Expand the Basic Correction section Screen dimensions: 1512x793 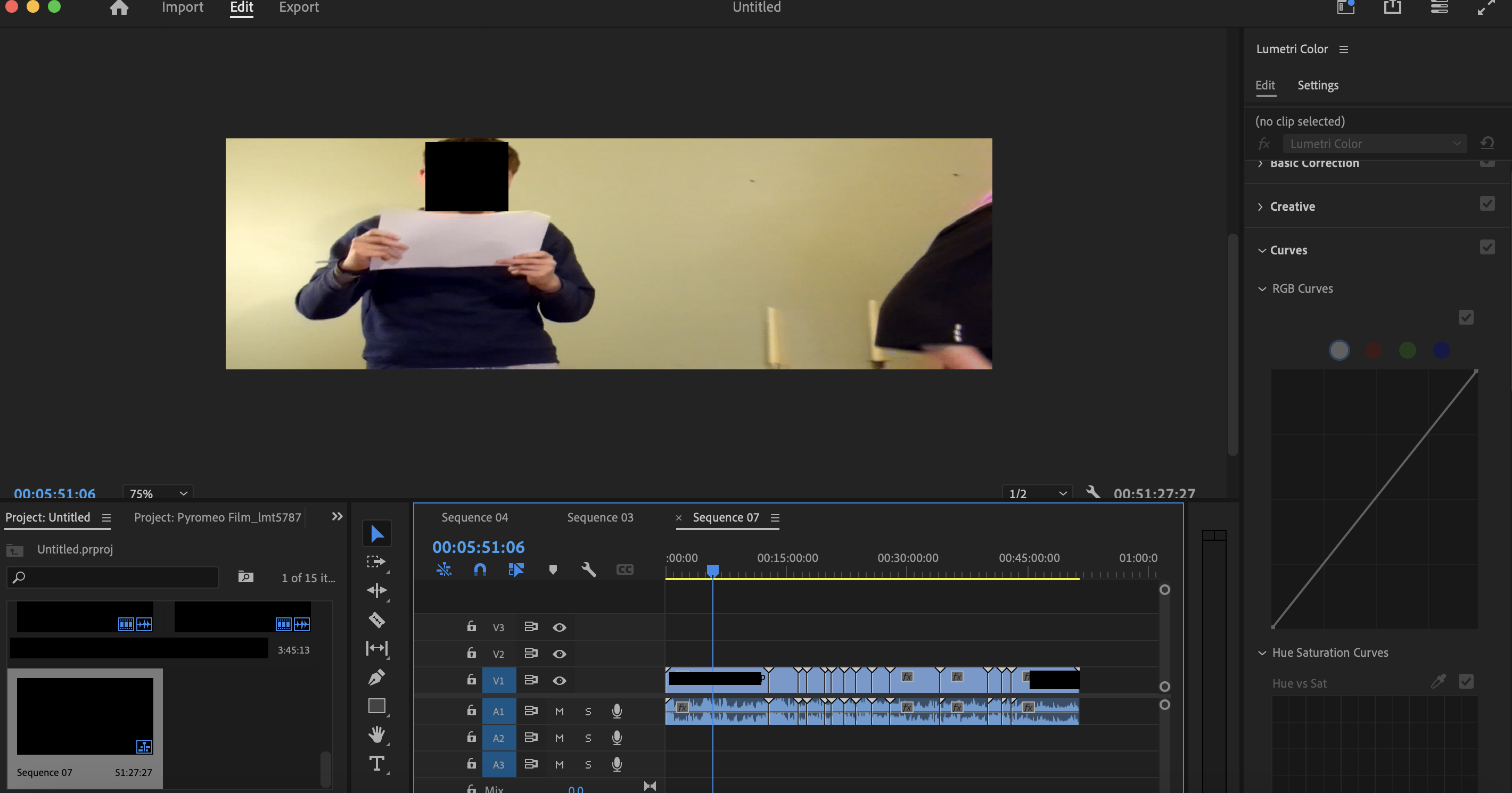click(x=1260, y=163)
